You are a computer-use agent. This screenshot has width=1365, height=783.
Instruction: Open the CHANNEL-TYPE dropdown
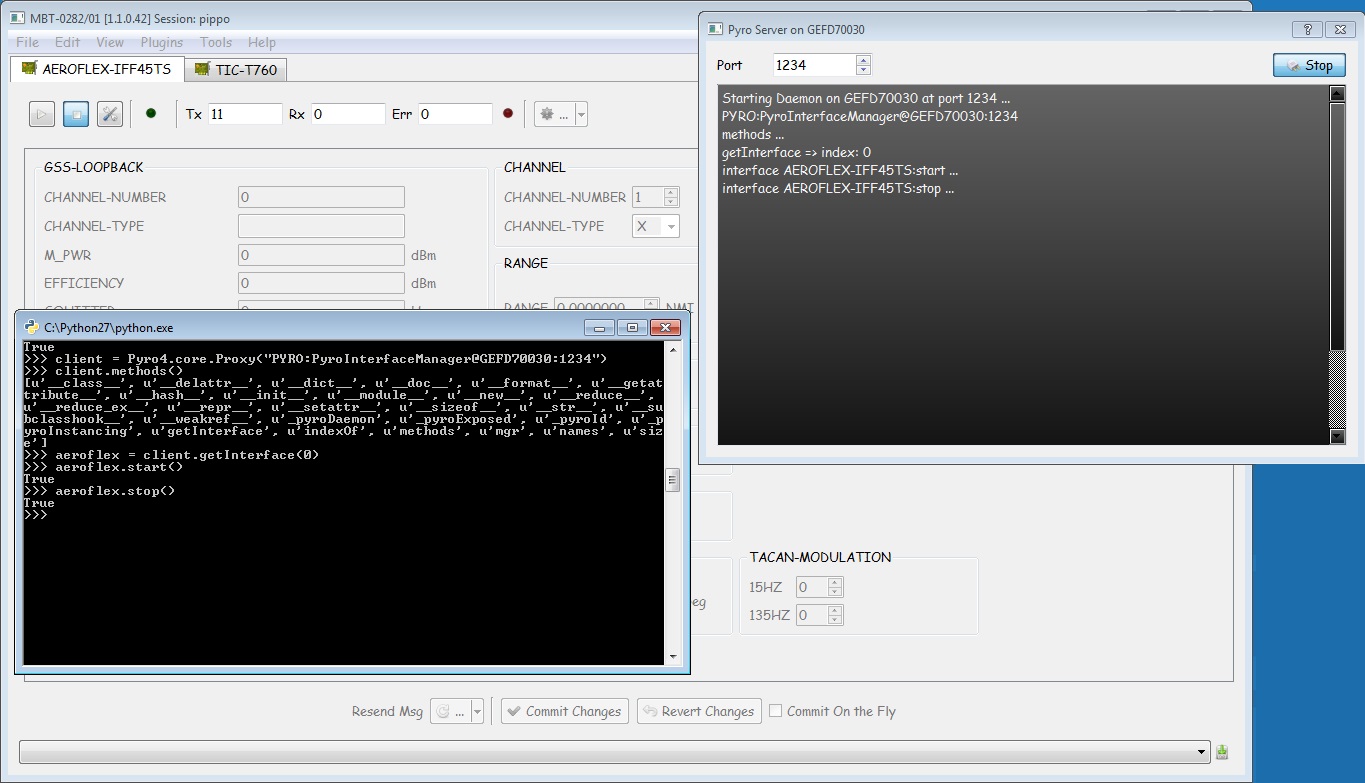pyautogui.click(x=656, y=226)
